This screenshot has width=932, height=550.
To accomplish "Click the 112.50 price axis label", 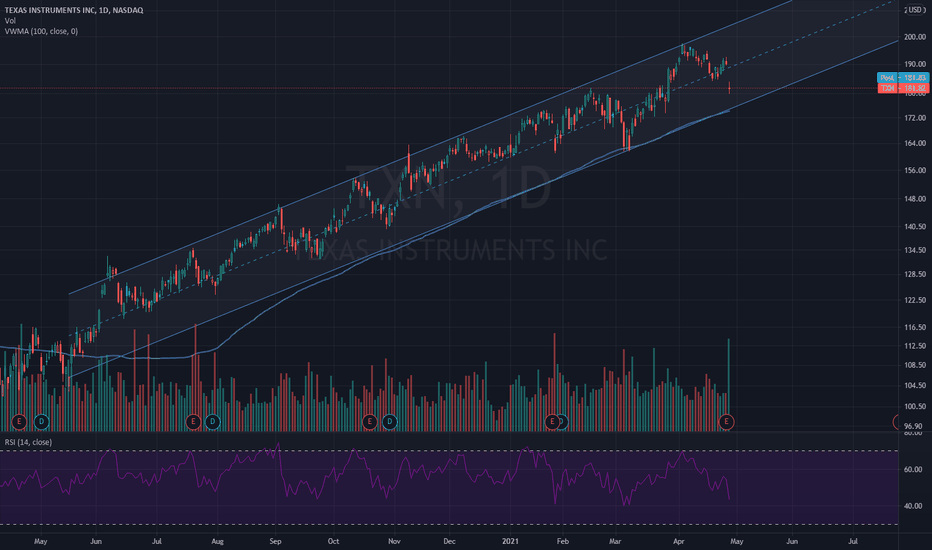I will coord(915,346).
